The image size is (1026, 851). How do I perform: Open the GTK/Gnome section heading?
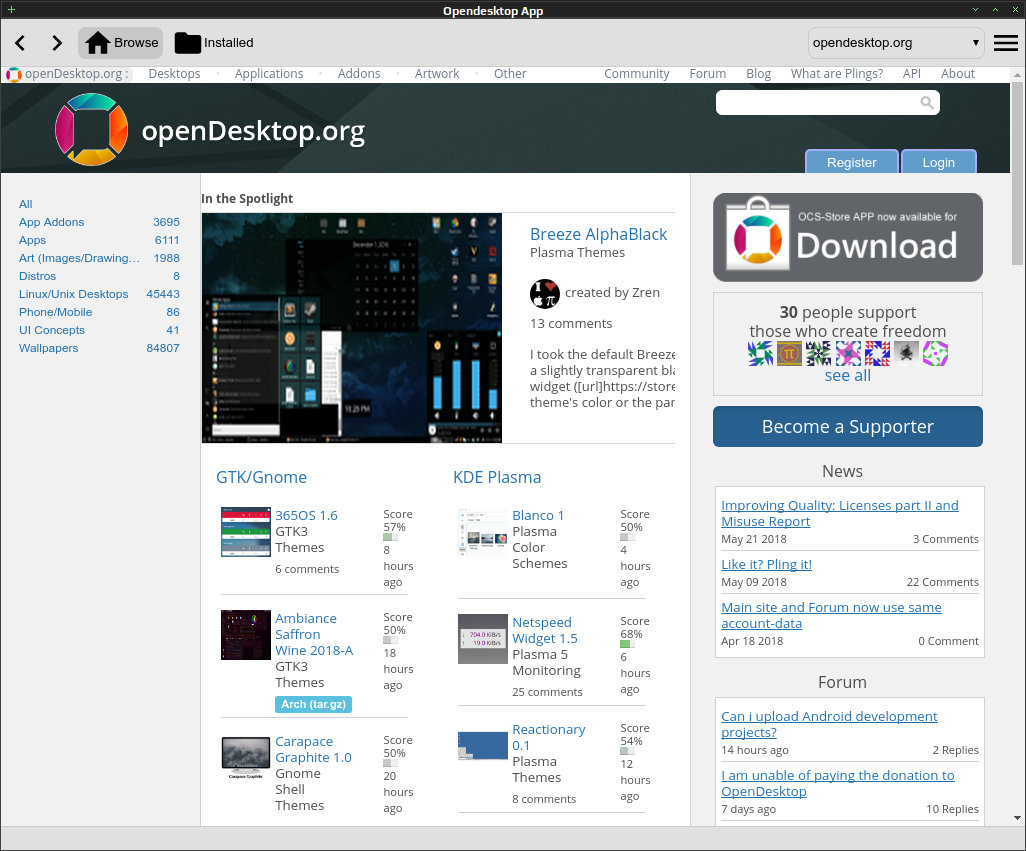[x=261, y=478]
